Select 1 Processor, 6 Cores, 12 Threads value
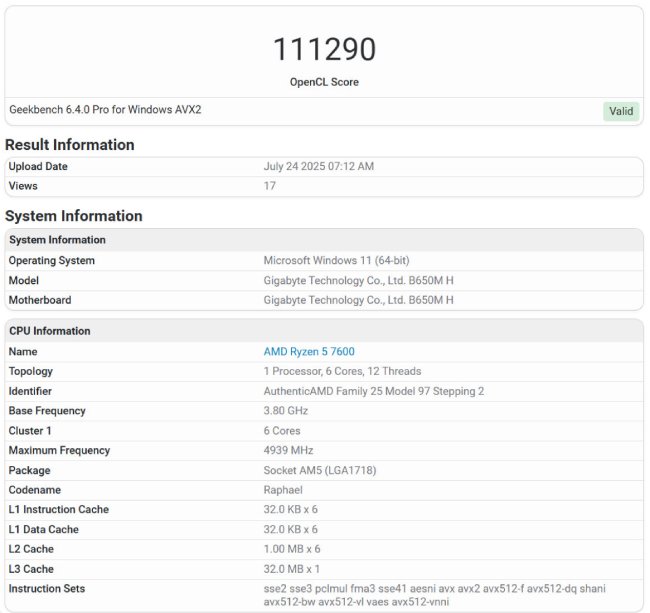This screenshot has height=613, width=650. pos(342,371)
